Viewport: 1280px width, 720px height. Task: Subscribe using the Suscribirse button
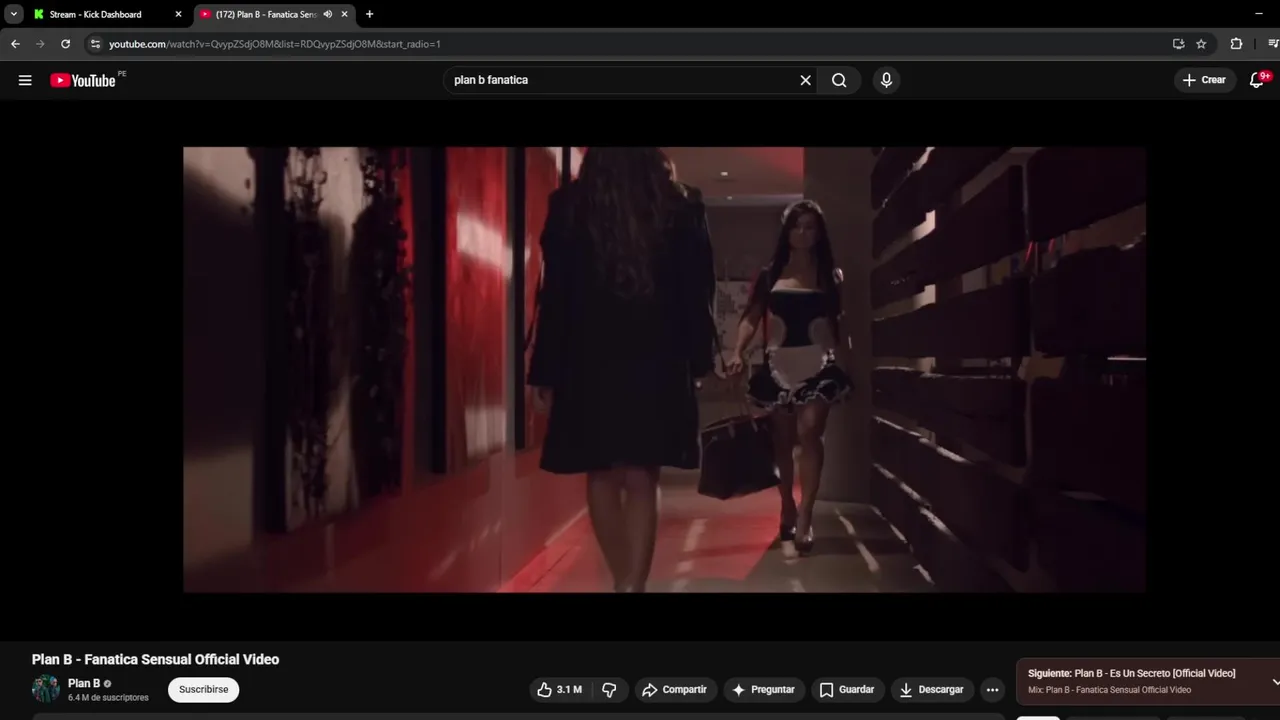click(204, 689)
